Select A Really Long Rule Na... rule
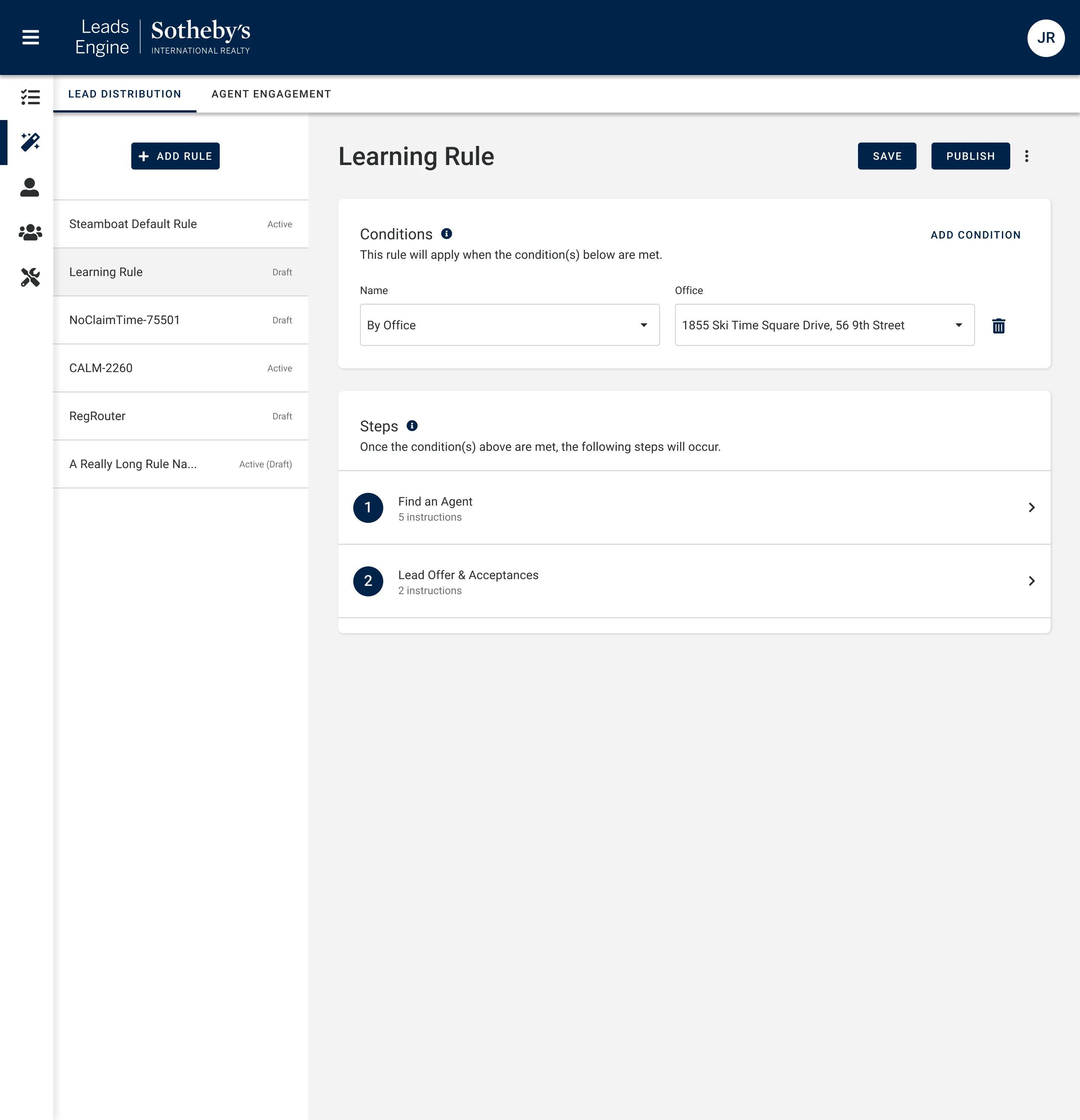 (181, 464)
